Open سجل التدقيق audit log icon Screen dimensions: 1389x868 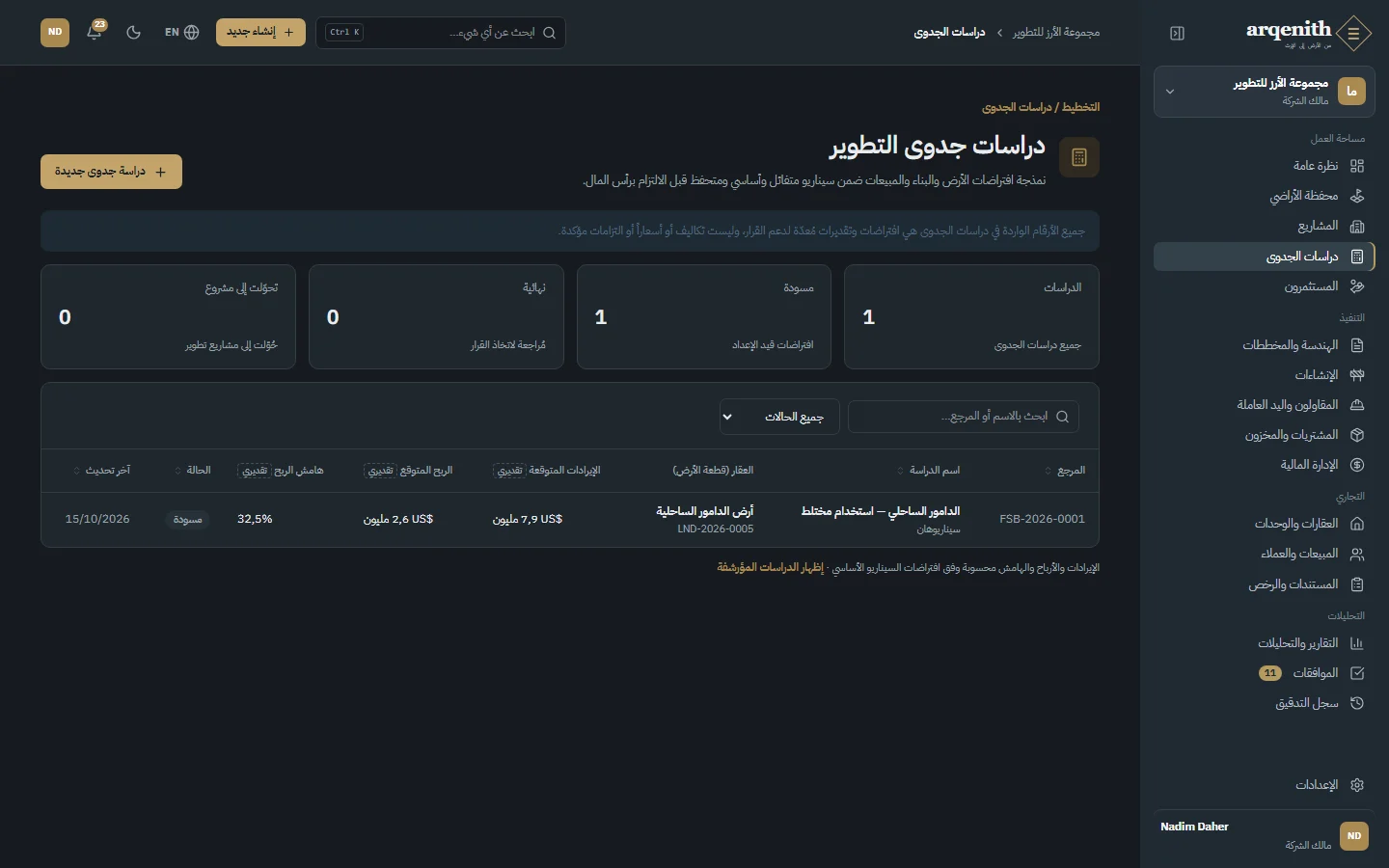(x=1357, y=703)
